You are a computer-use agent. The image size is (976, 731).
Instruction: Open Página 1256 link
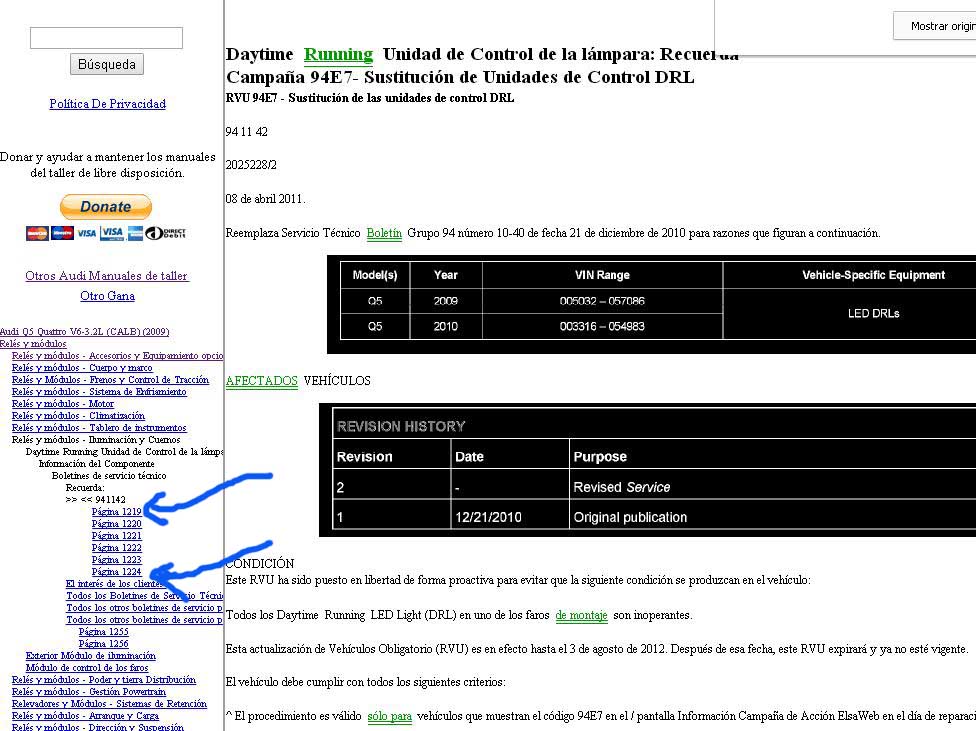click(x=103, y=644)
